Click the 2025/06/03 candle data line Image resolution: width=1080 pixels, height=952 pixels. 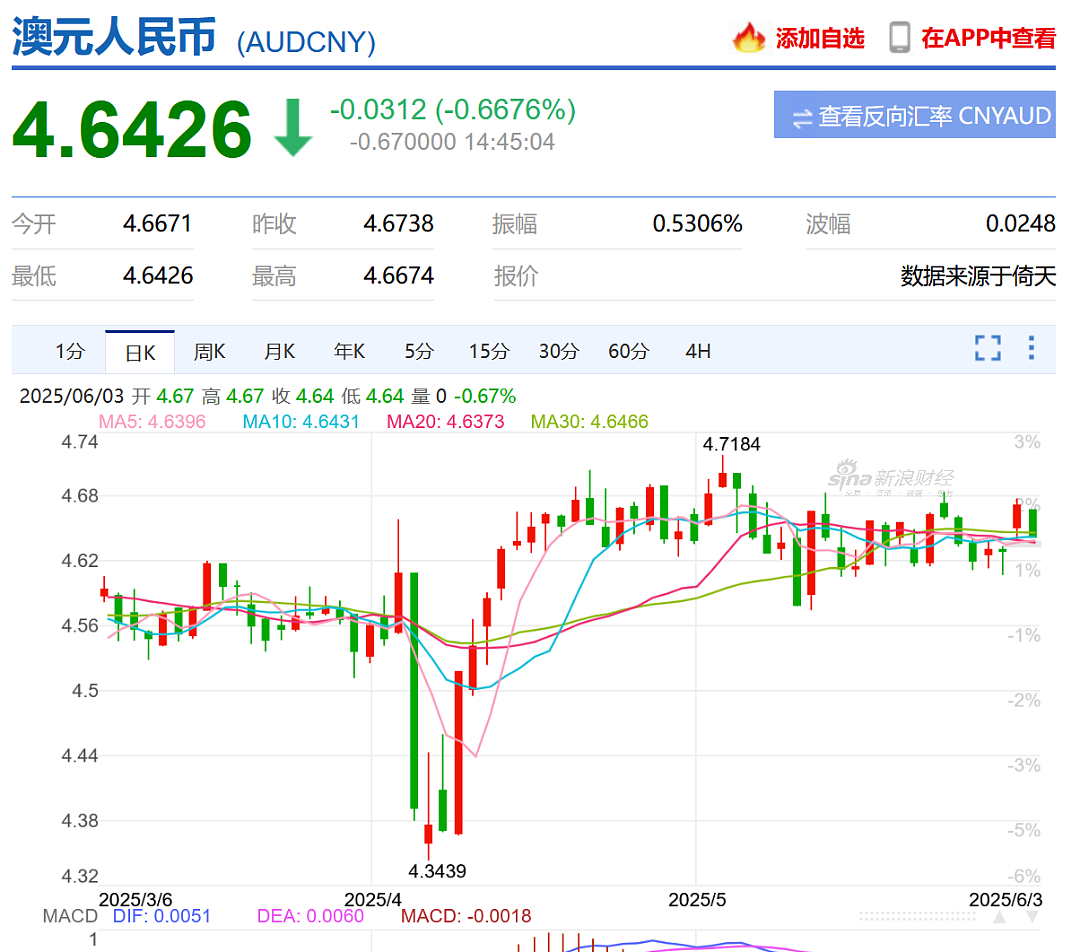click(x=268, y=396)
